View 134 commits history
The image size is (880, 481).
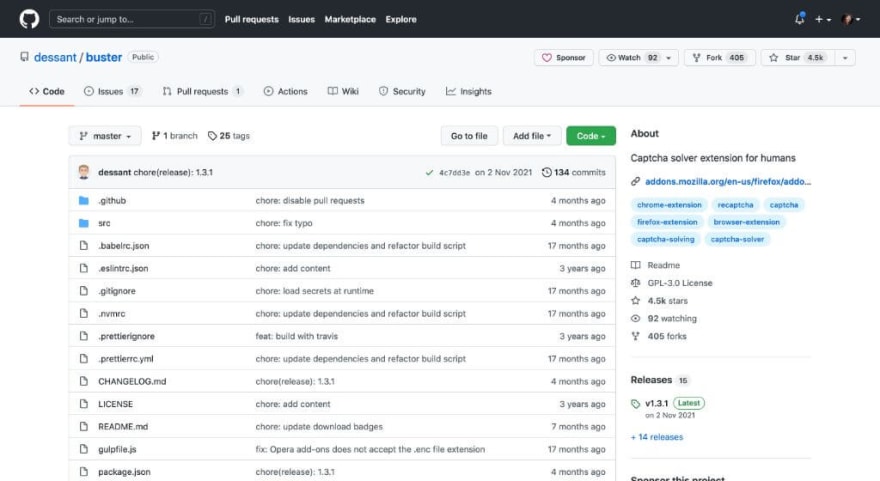(x=574, y=172)
